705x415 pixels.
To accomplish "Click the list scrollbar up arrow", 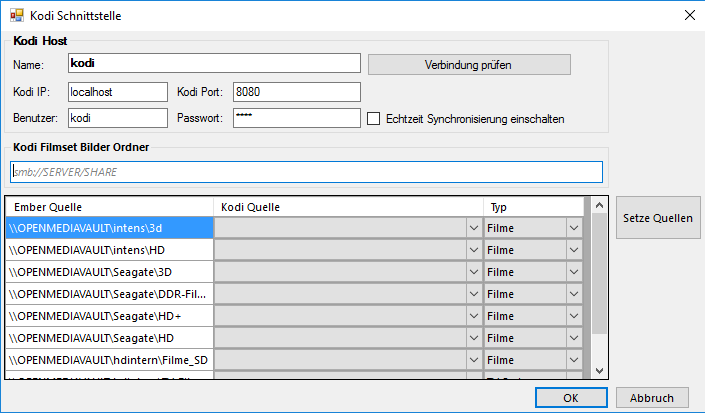I will coord(599,205).
